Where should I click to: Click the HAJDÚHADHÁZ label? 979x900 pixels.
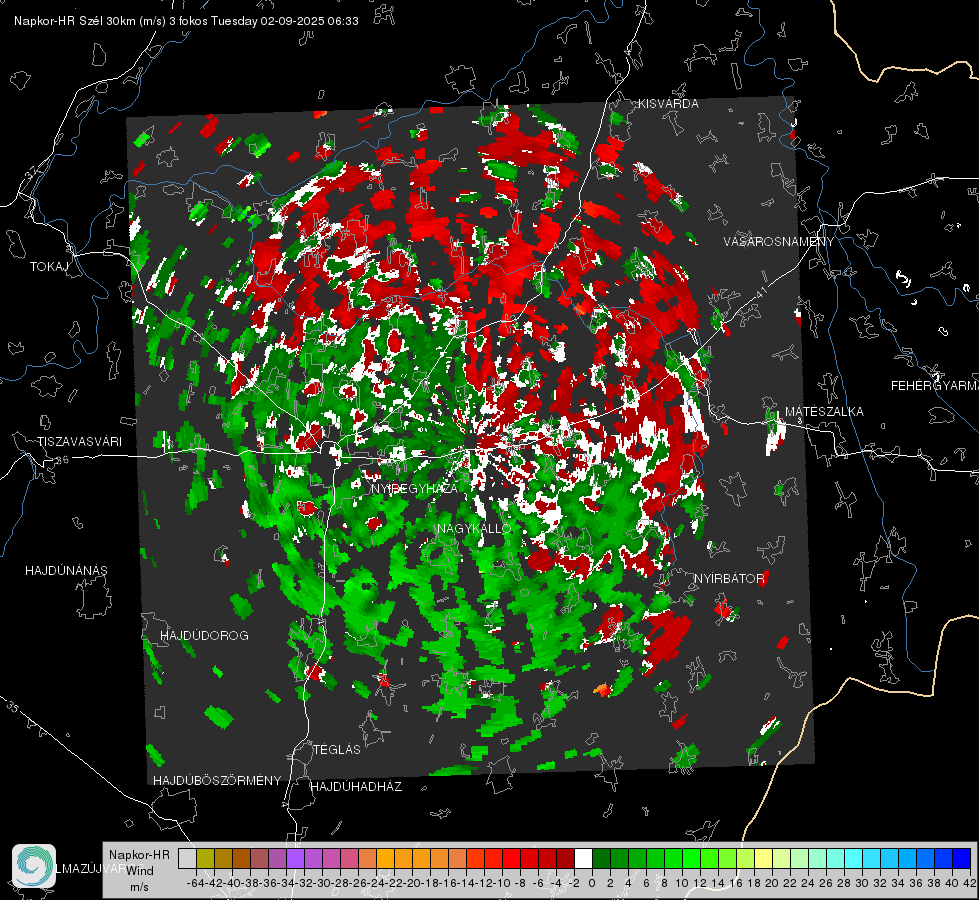pos(357,786)
